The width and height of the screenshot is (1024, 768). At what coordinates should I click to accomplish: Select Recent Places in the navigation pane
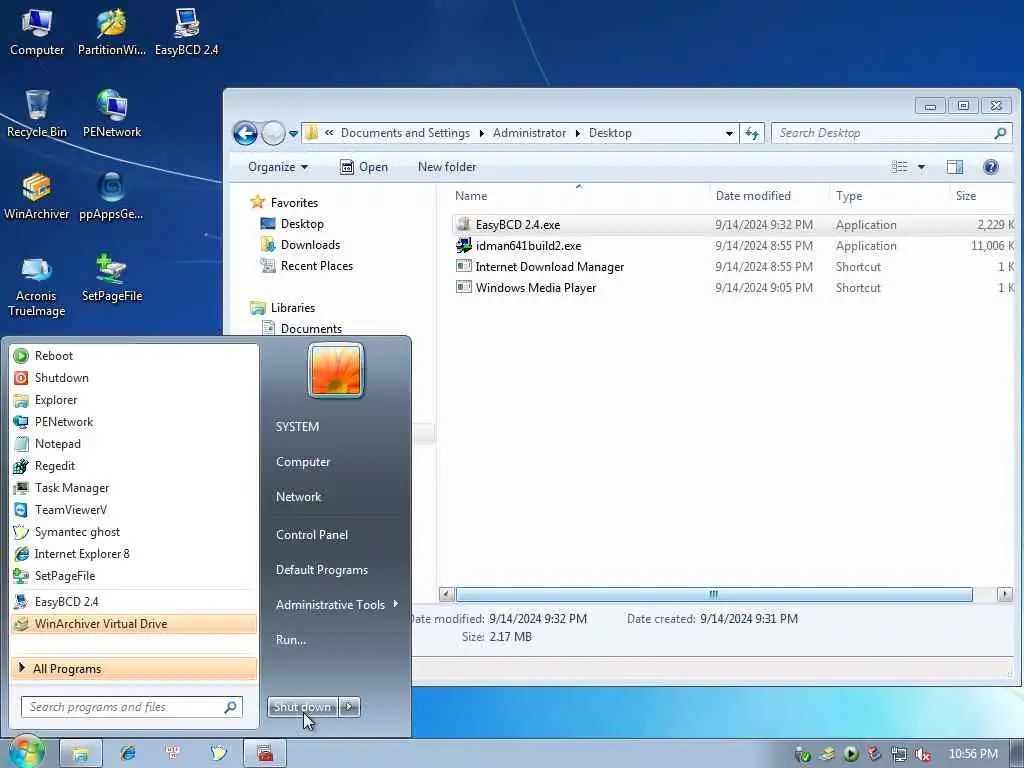(x=316, y=266)
